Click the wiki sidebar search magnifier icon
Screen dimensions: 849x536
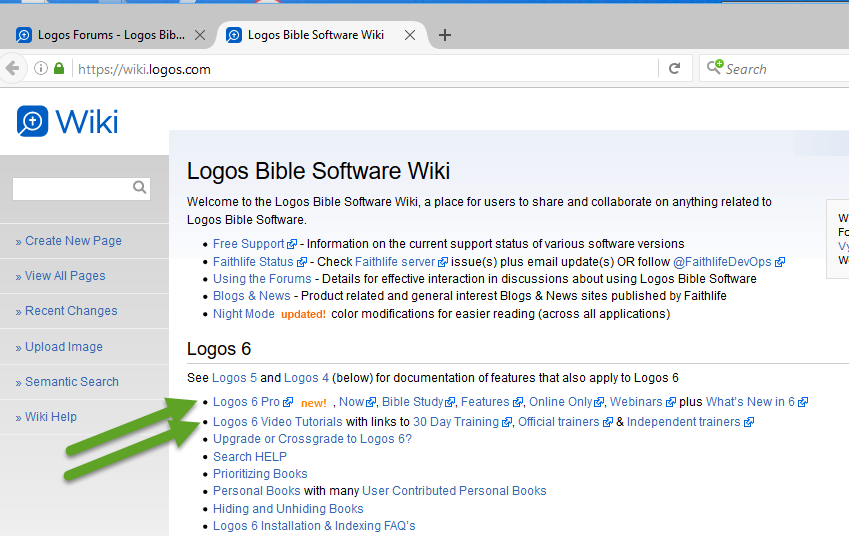click(x=140, y=187)
